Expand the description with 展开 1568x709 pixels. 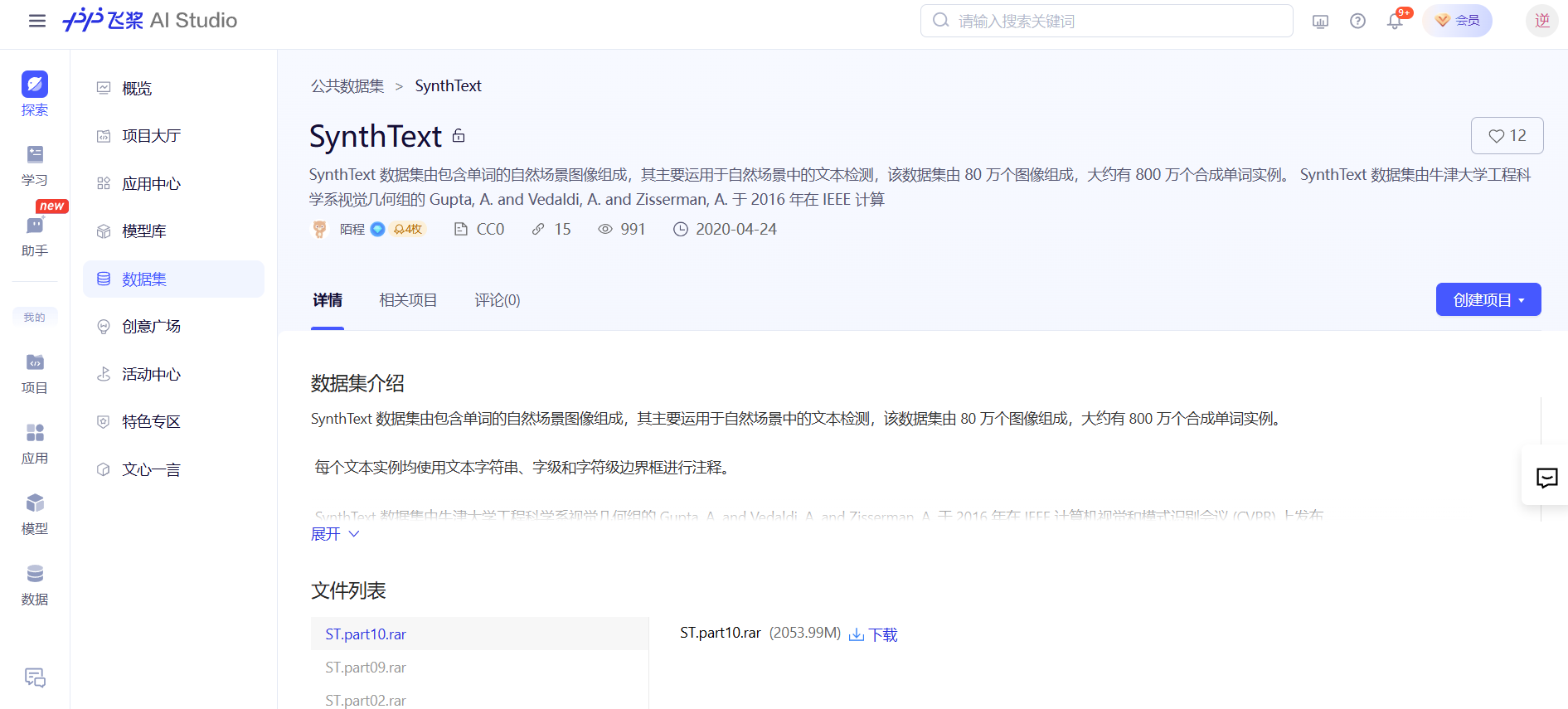coord(335,534)
